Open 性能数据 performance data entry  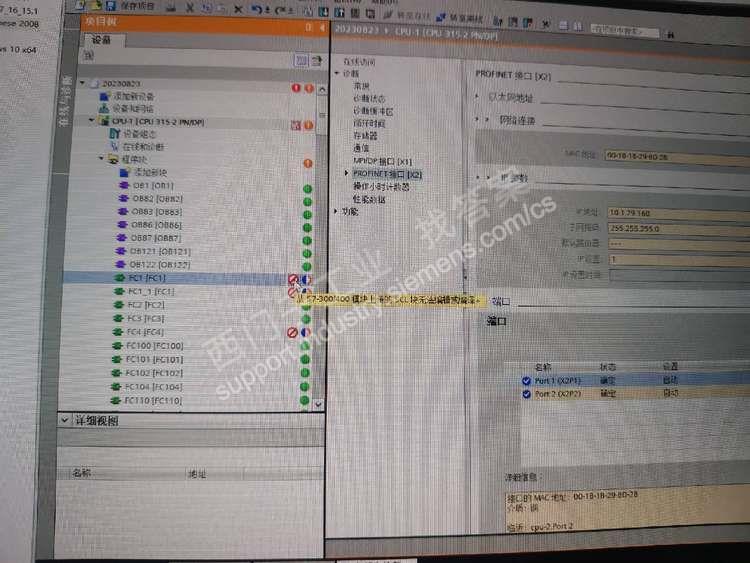(x=369, y=199)
